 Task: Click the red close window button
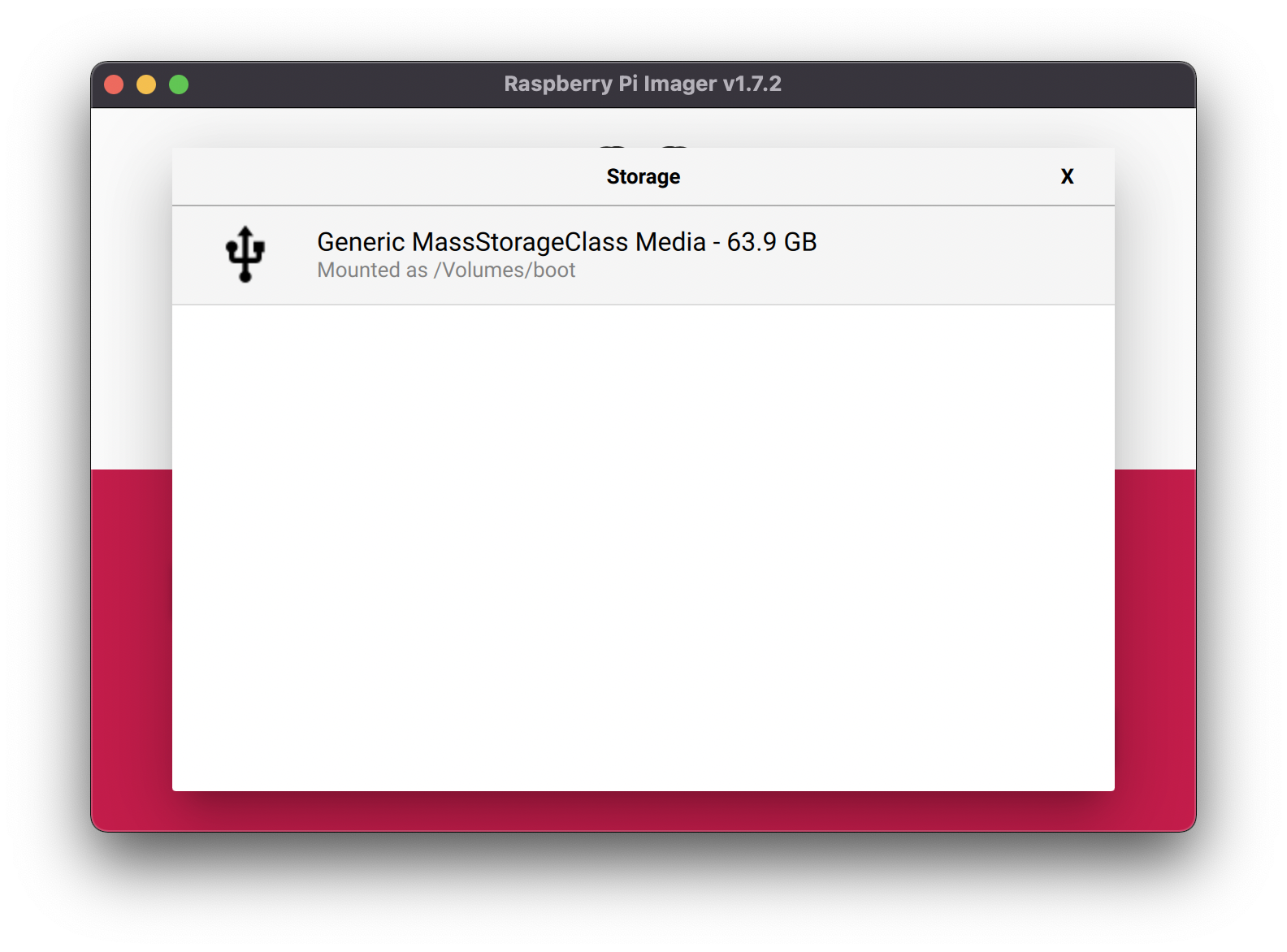114,84
